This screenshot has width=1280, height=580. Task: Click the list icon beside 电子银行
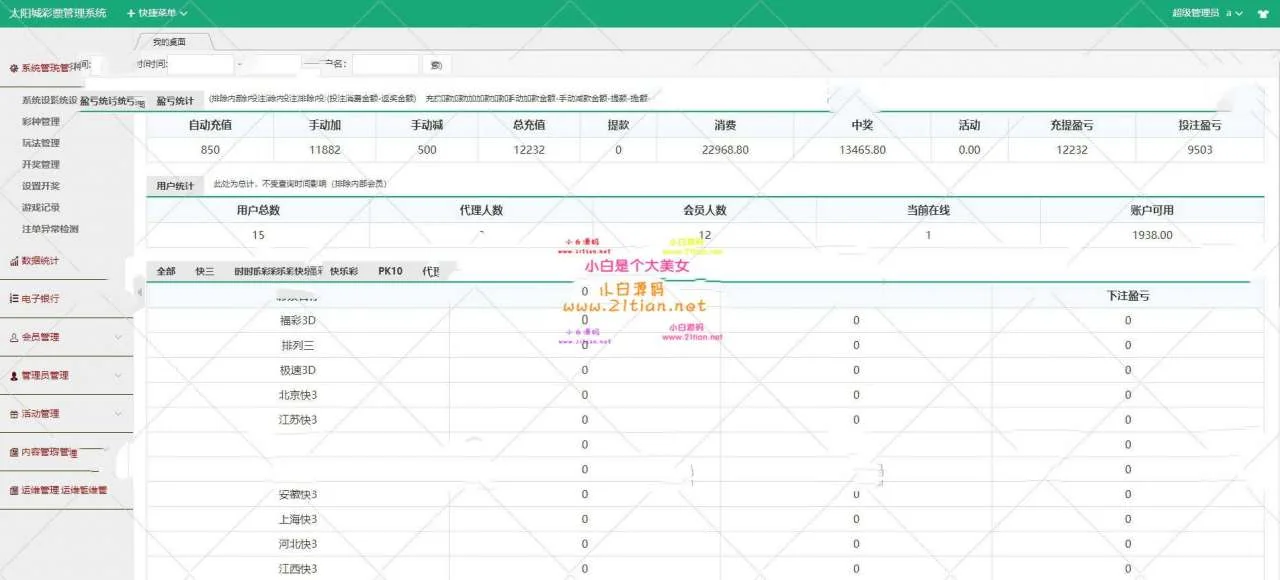coord(14,299)
